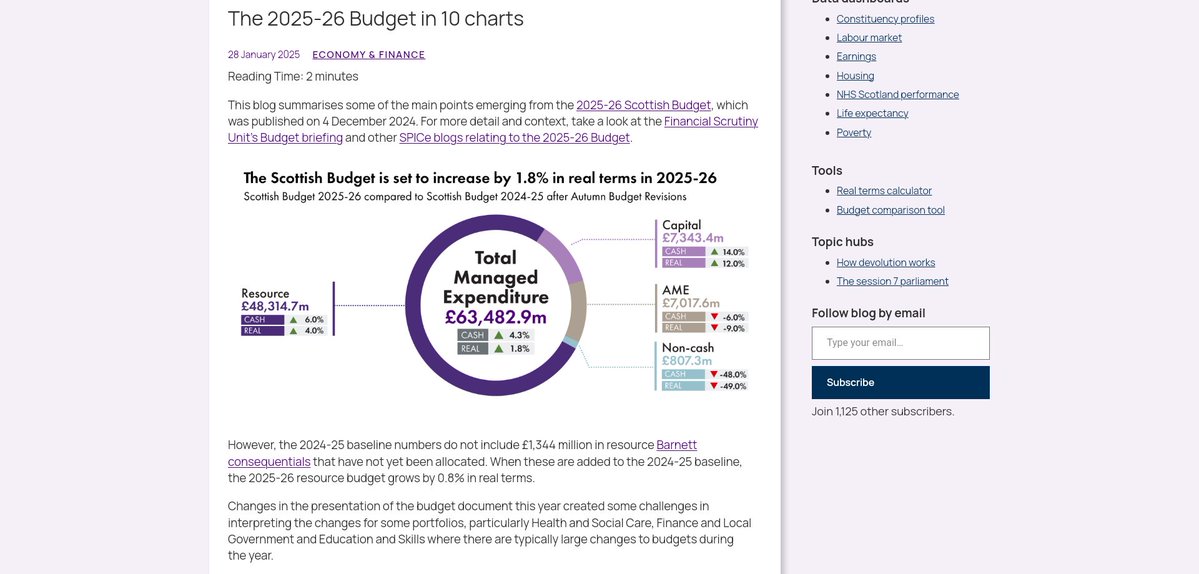
Task: Open Life expectancy dashboard link
Action: pyautogui.click(x=872, y=113)
